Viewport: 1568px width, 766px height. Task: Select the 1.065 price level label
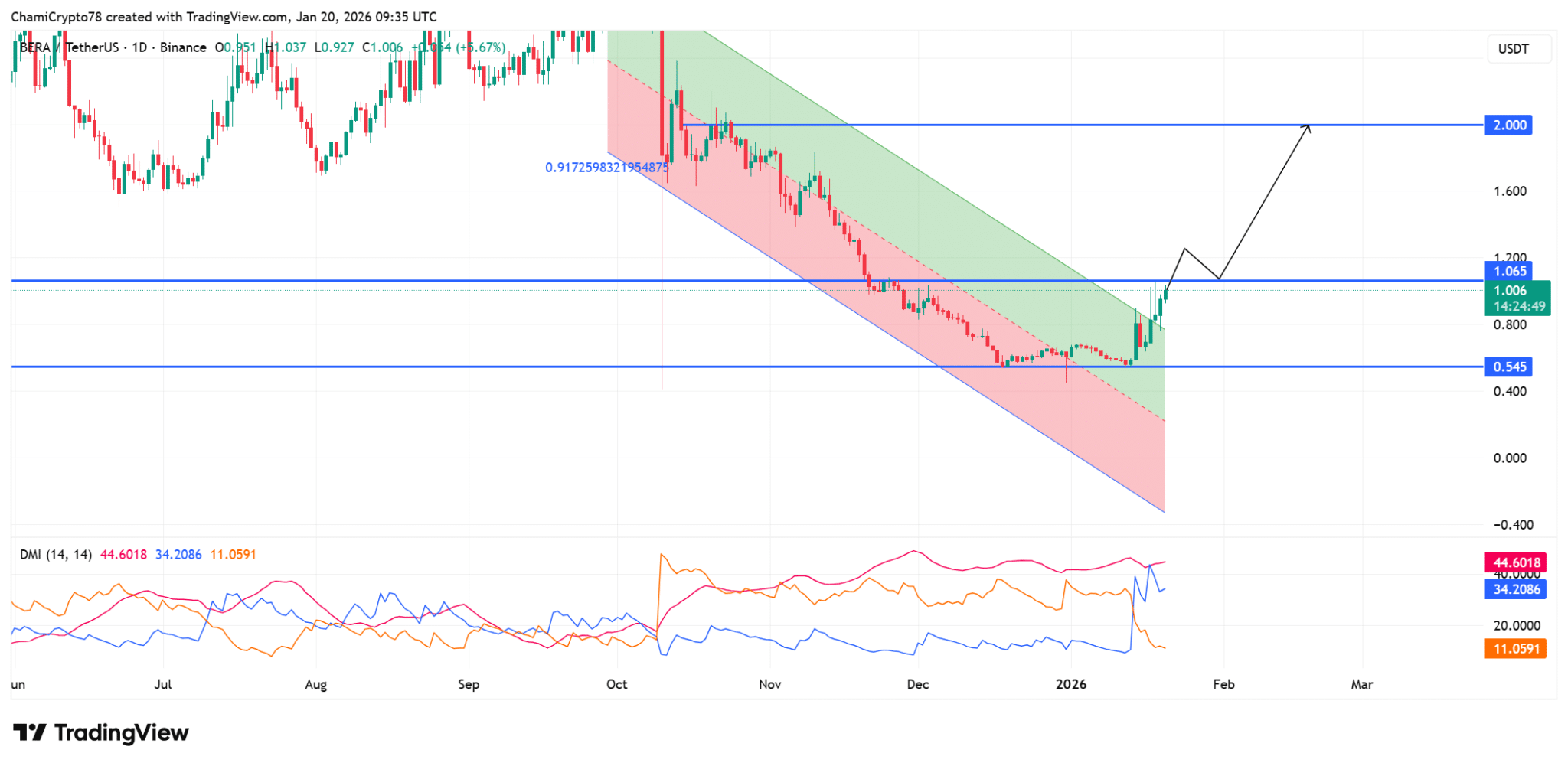[x=1509, y=271]
